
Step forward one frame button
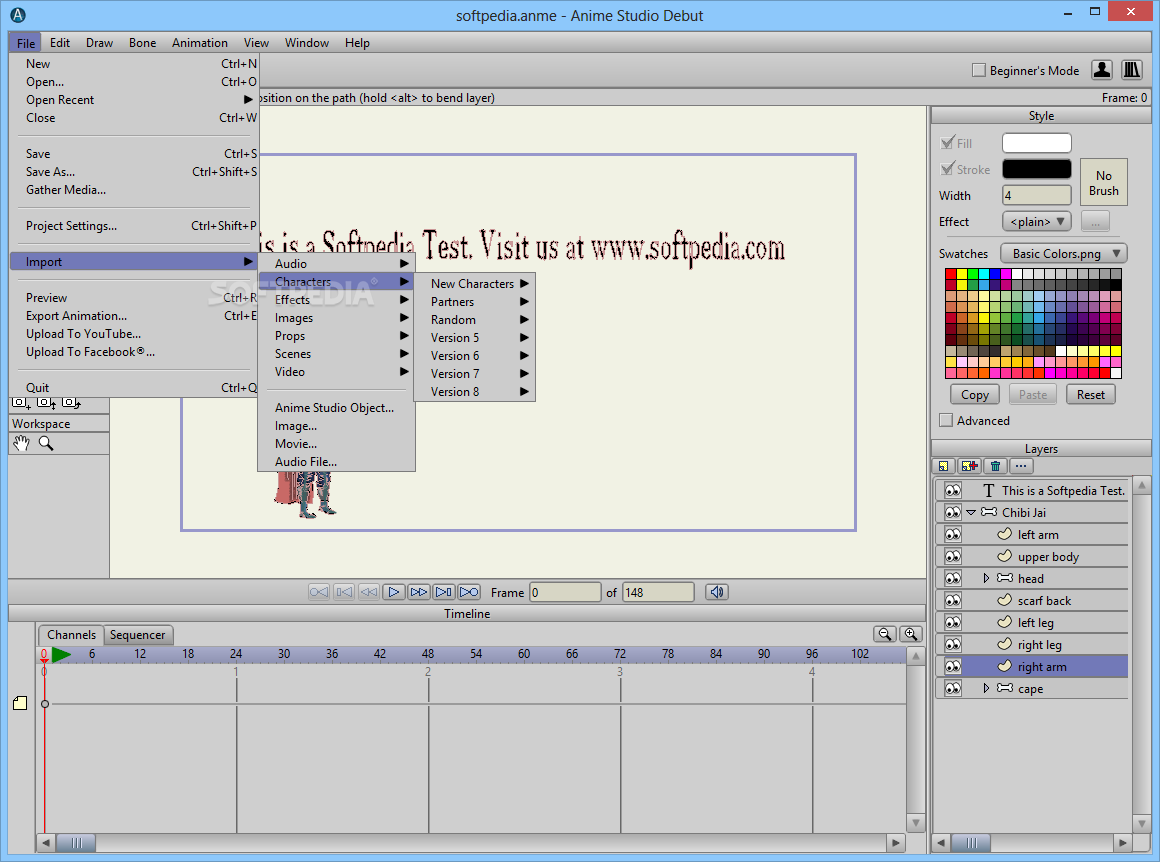[x=419, y=592]
